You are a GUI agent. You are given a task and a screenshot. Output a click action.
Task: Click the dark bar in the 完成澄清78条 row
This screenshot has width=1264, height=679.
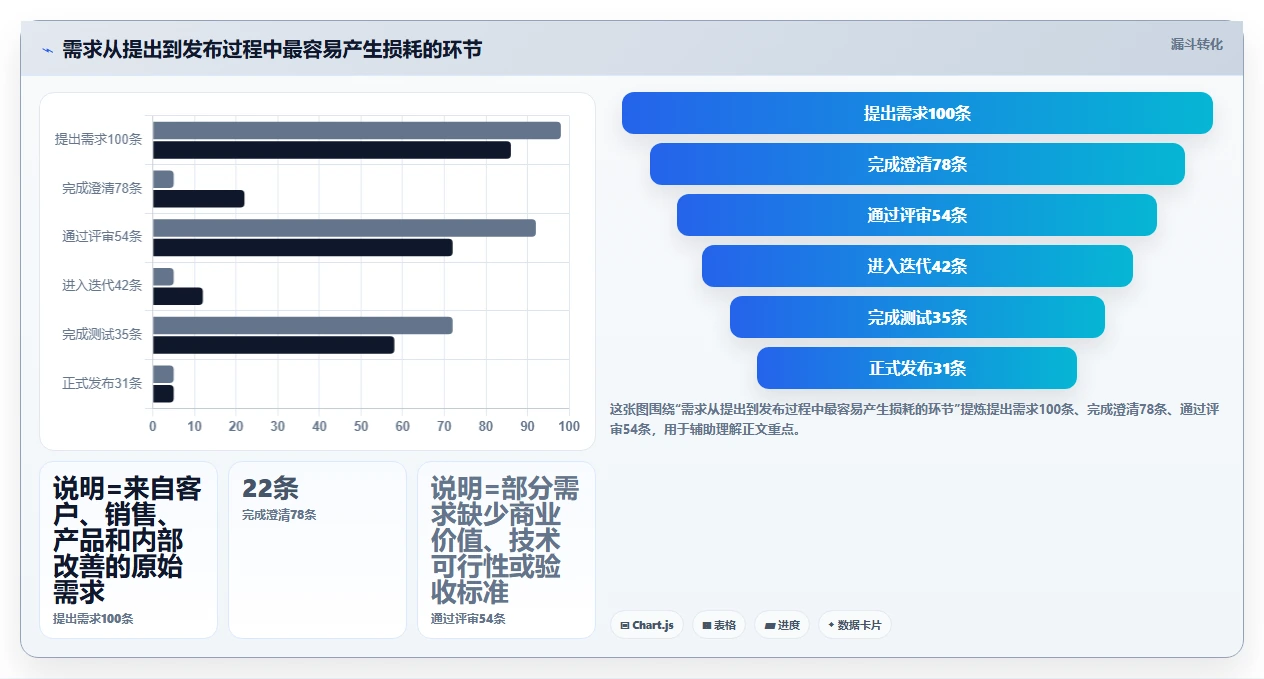tap(198, 199)
